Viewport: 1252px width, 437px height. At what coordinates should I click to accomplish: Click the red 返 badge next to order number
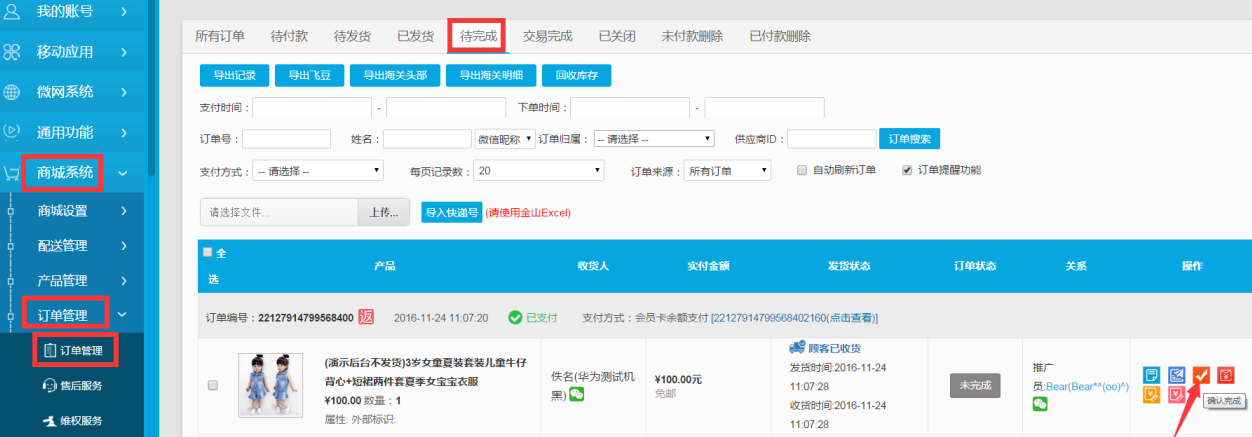coord(366,317)
